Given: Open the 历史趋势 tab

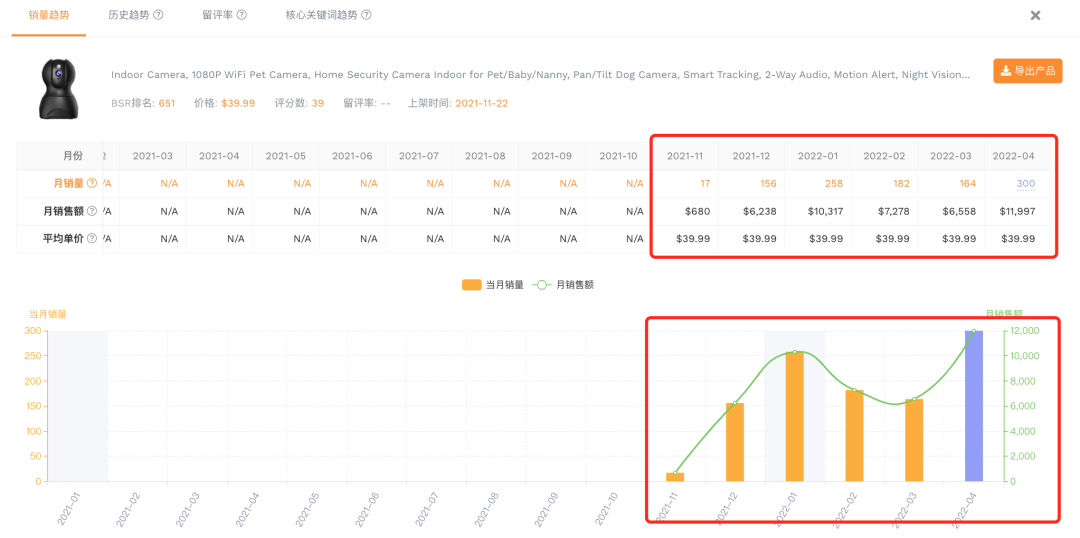Looking at the screenshot, I should 128,16.
